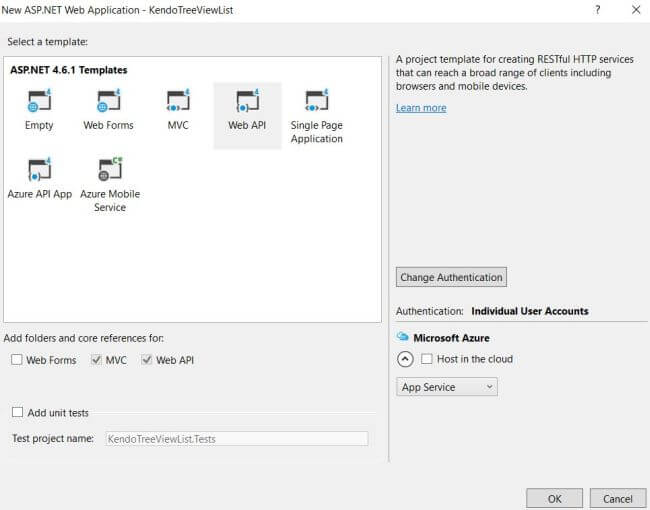Toggle the MVC core references checkbox
Screen dimensions: 650x510
[x=96, y=359]
